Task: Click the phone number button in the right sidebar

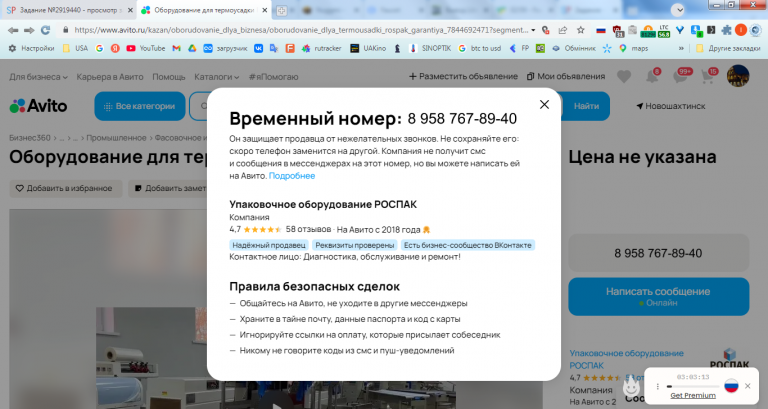Action: point(658,253)
